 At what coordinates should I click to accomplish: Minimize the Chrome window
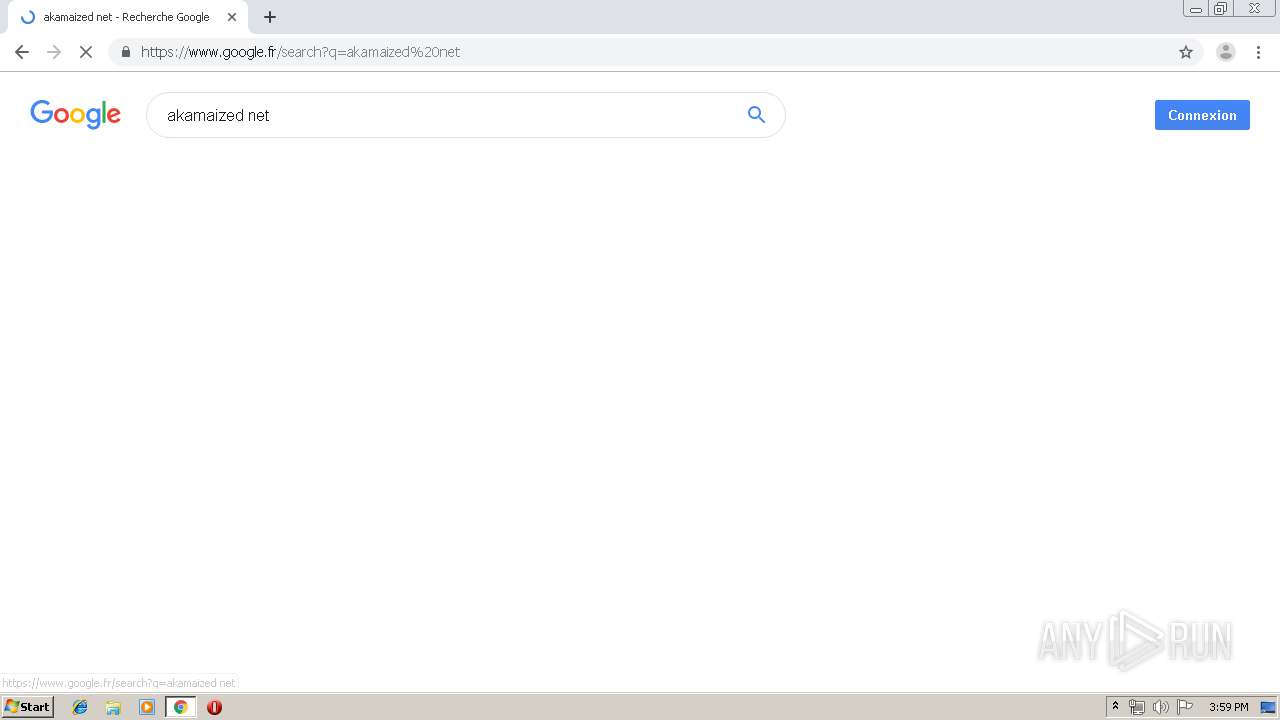click(1196, 9)
